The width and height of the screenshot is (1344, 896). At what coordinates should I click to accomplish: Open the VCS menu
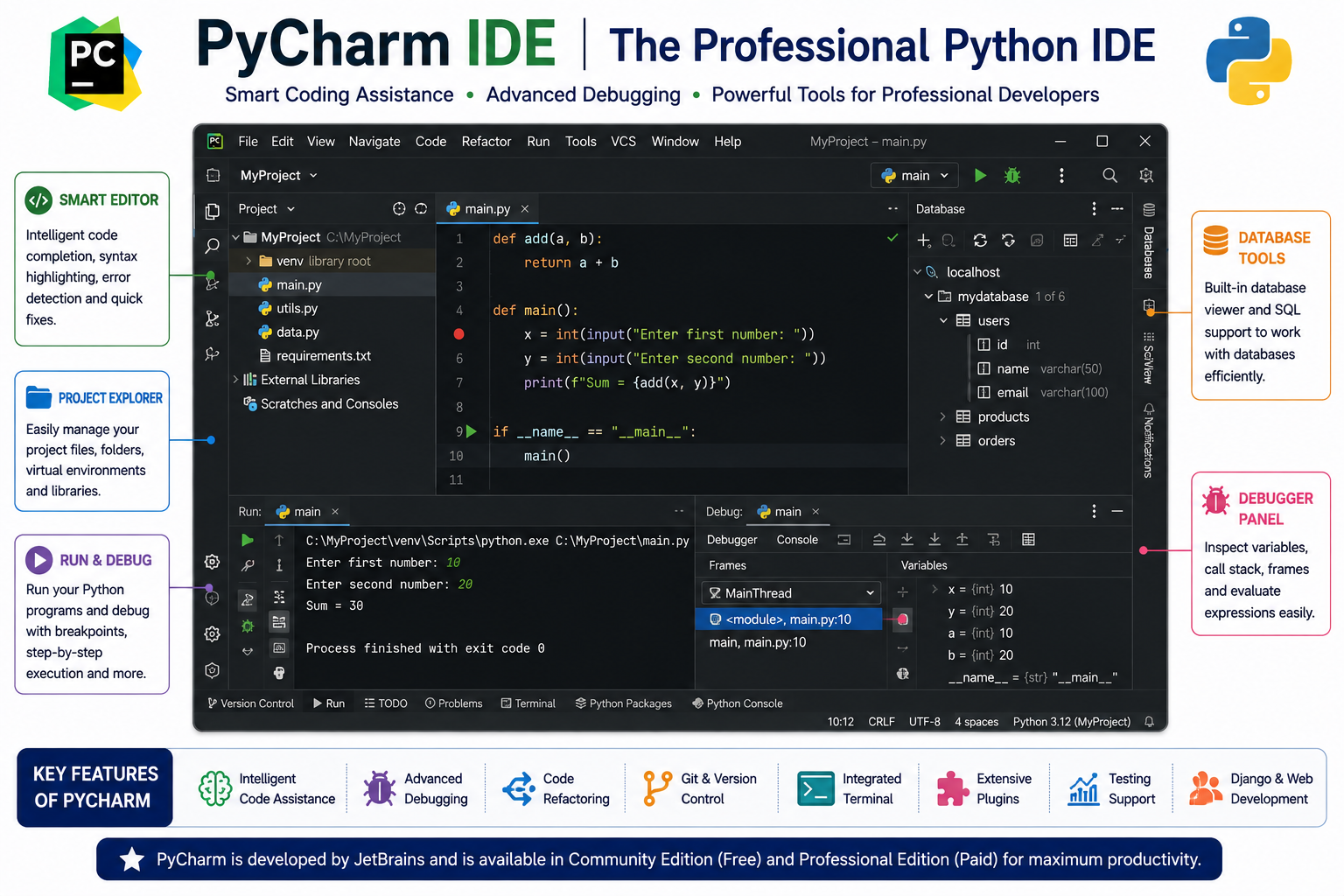click(x=623, y=142)
